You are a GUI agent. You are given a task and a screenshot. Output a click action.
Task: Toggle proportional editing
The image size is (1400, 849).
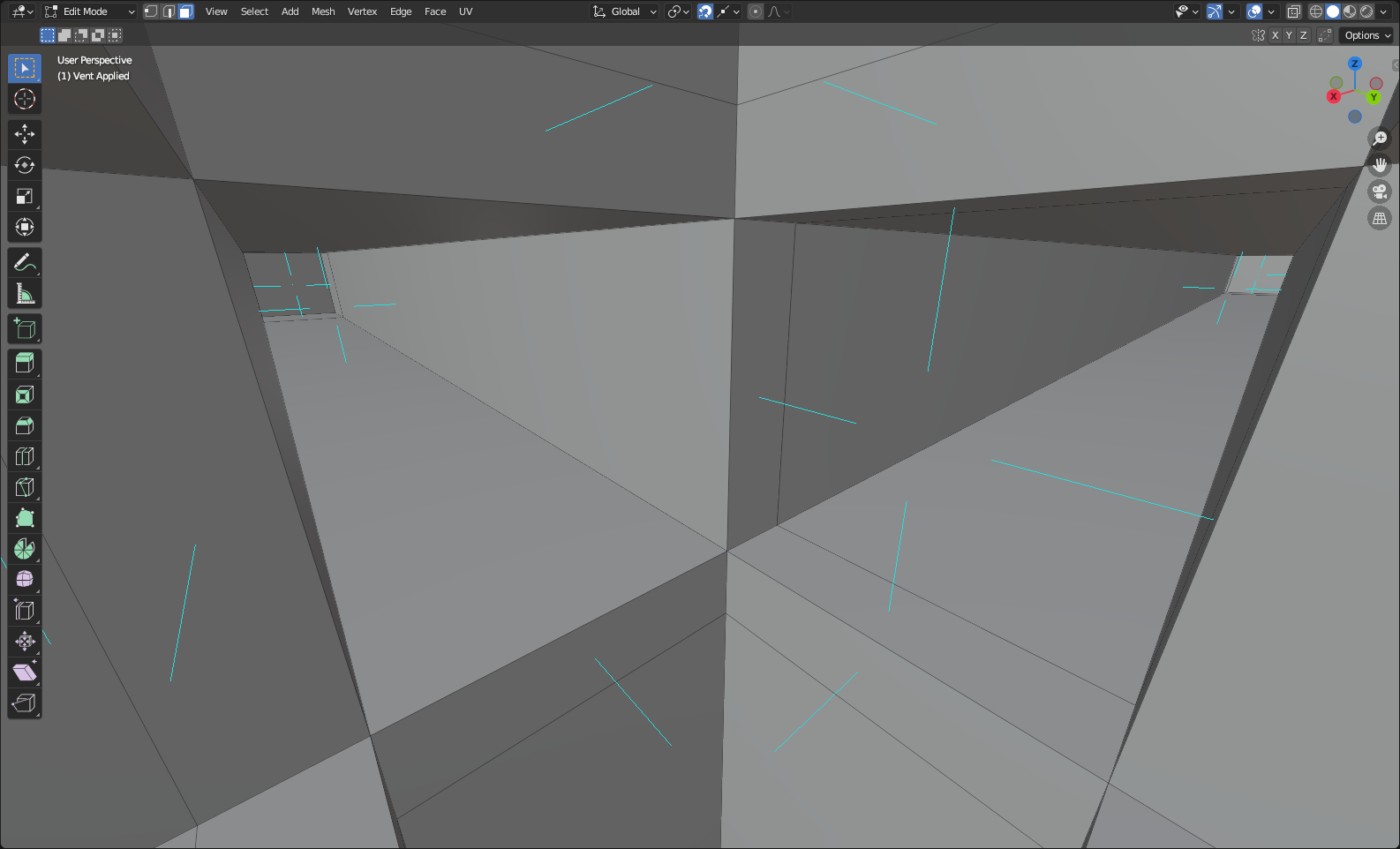click(756, 11)
